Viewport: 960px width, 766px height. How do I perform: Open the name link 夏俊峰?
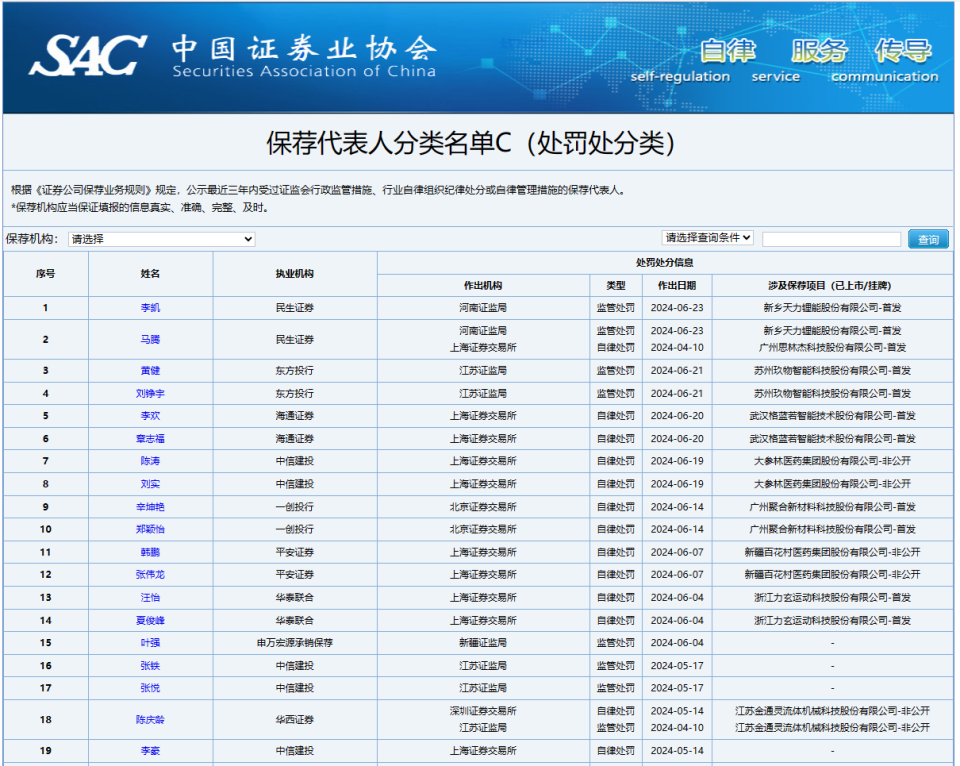tap(150, 620)
